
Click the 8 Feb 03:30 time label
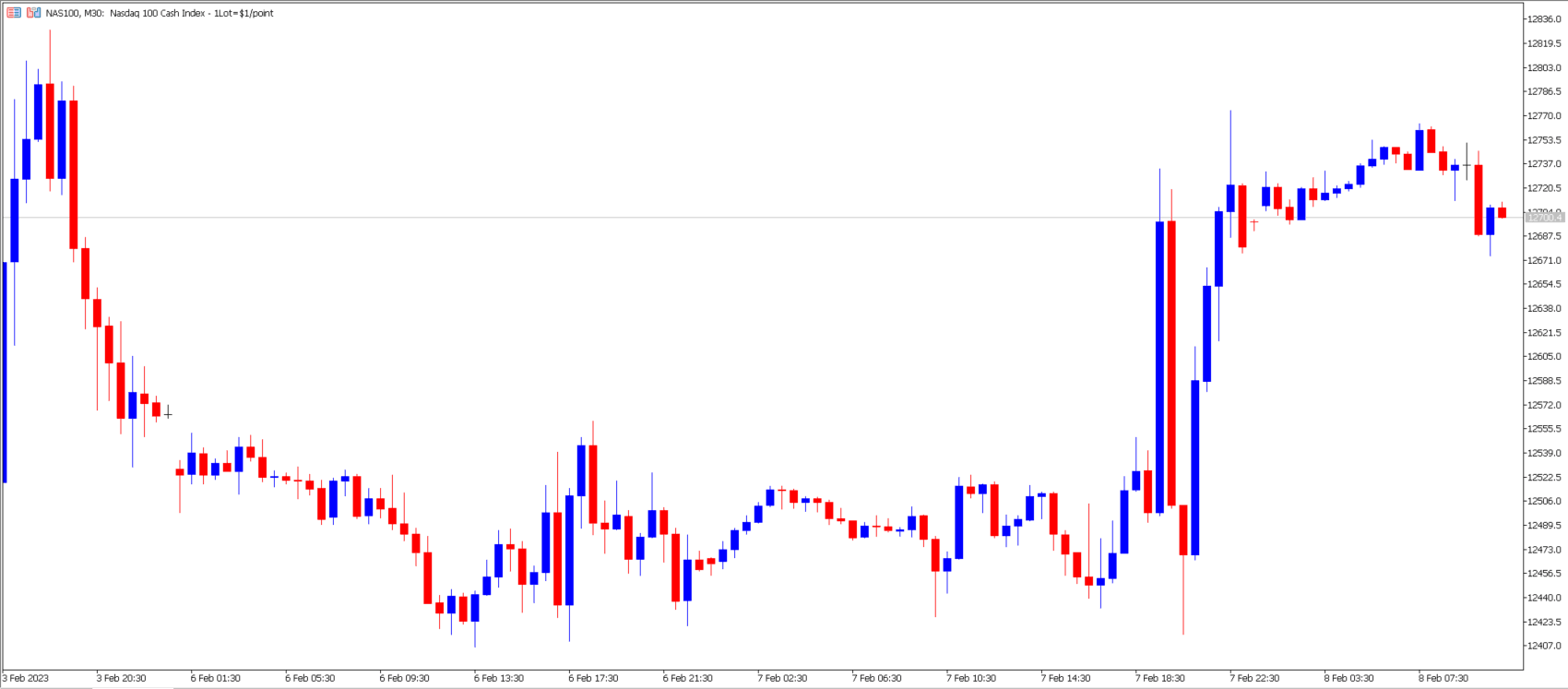(x=1349, y=678)
